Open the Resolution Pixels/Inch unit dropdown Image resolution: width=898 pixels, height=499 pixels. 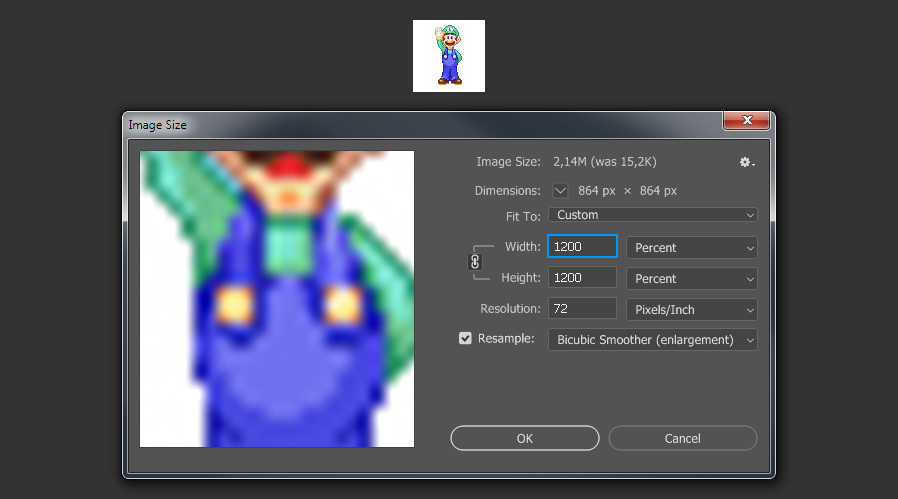tap(692, 309)
